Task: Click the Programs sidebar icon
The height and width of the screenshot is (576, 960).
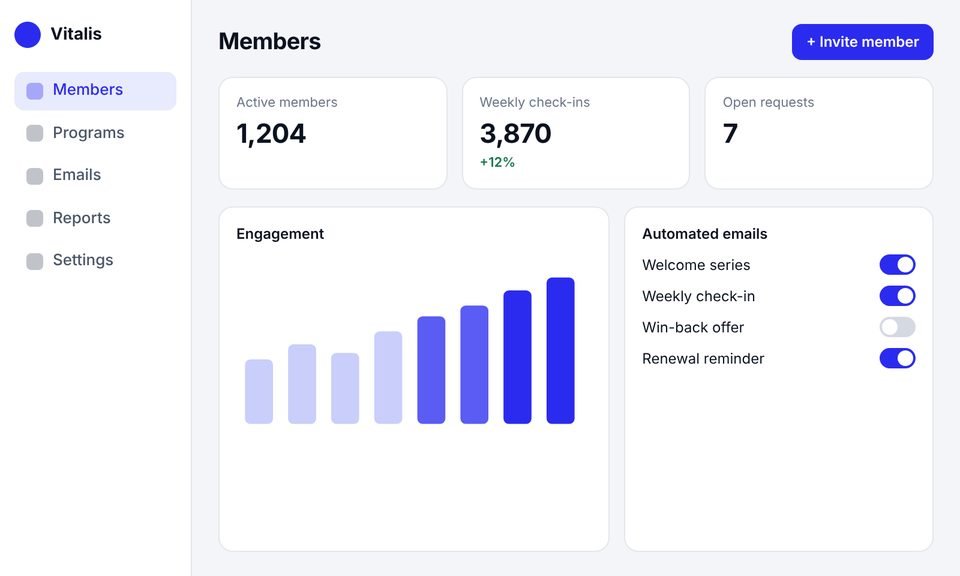Action: [x=35, y=133]
